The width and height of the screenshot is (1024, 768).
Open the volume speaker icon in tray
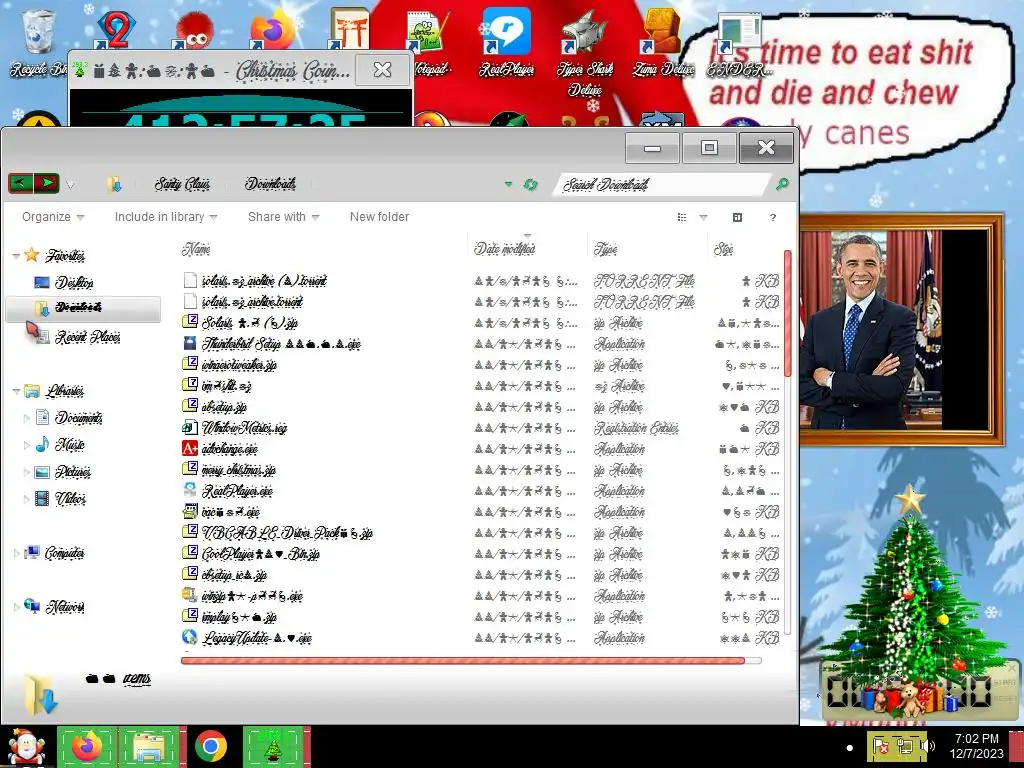928,746
